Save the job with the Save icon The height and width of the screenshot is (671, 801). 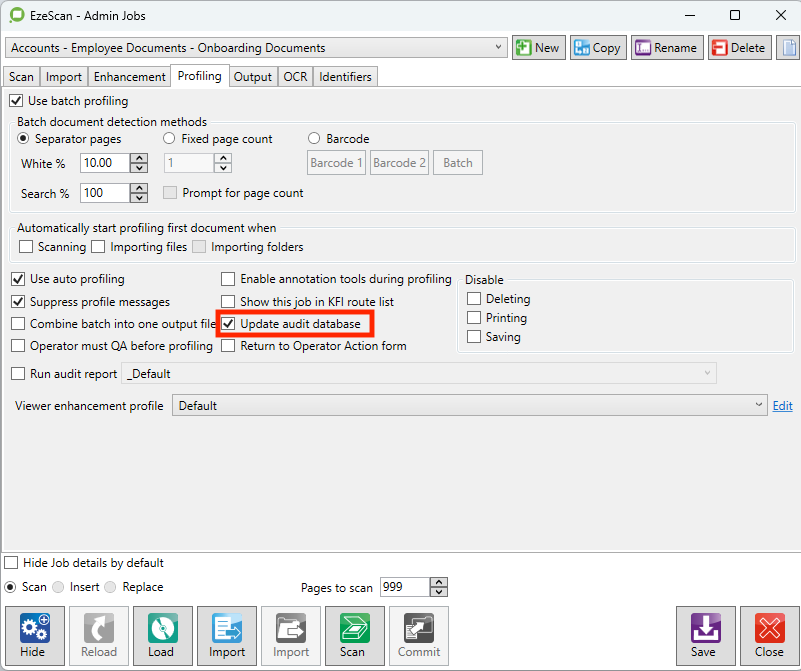[x=705, y=635]
